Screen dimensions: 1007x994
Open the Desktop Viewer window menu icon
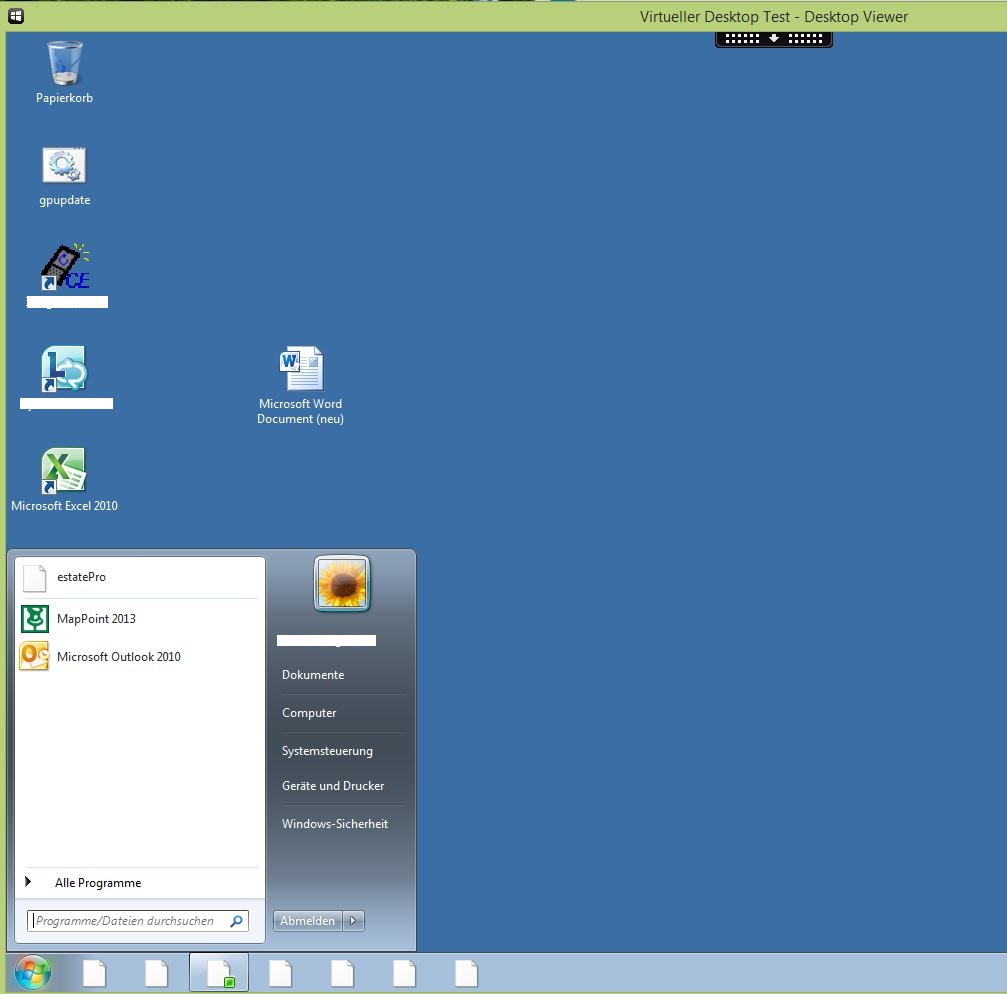click(x=16, y=16)
